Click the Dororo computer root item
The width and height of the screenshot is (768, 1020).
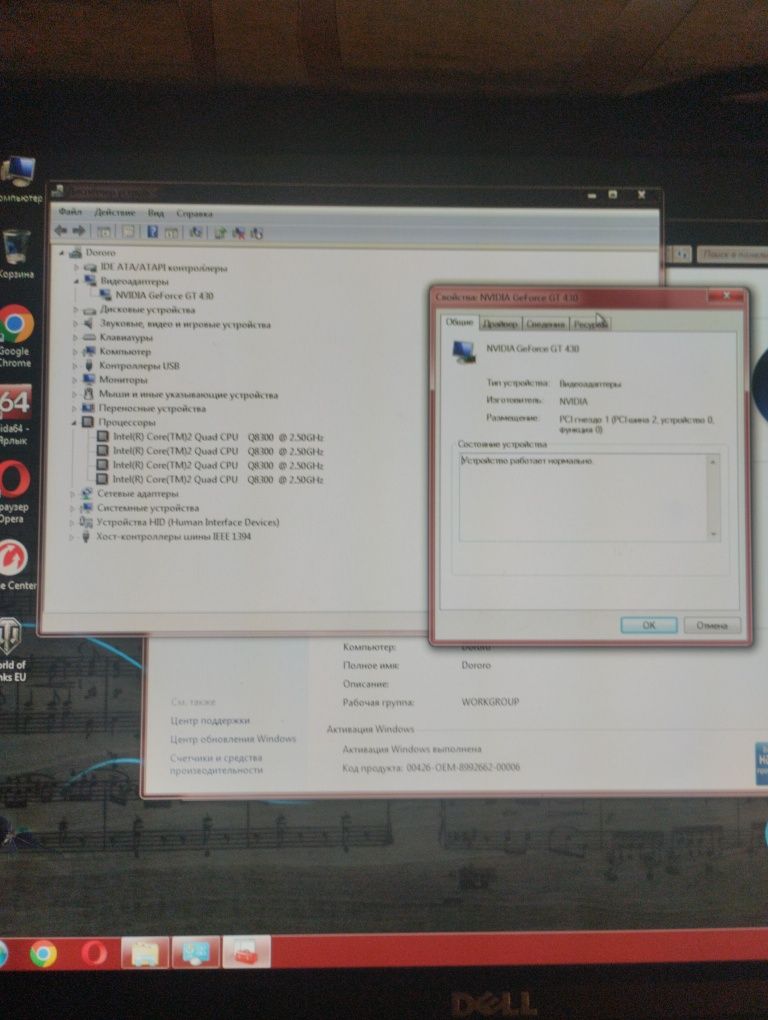tap(100, 252)
